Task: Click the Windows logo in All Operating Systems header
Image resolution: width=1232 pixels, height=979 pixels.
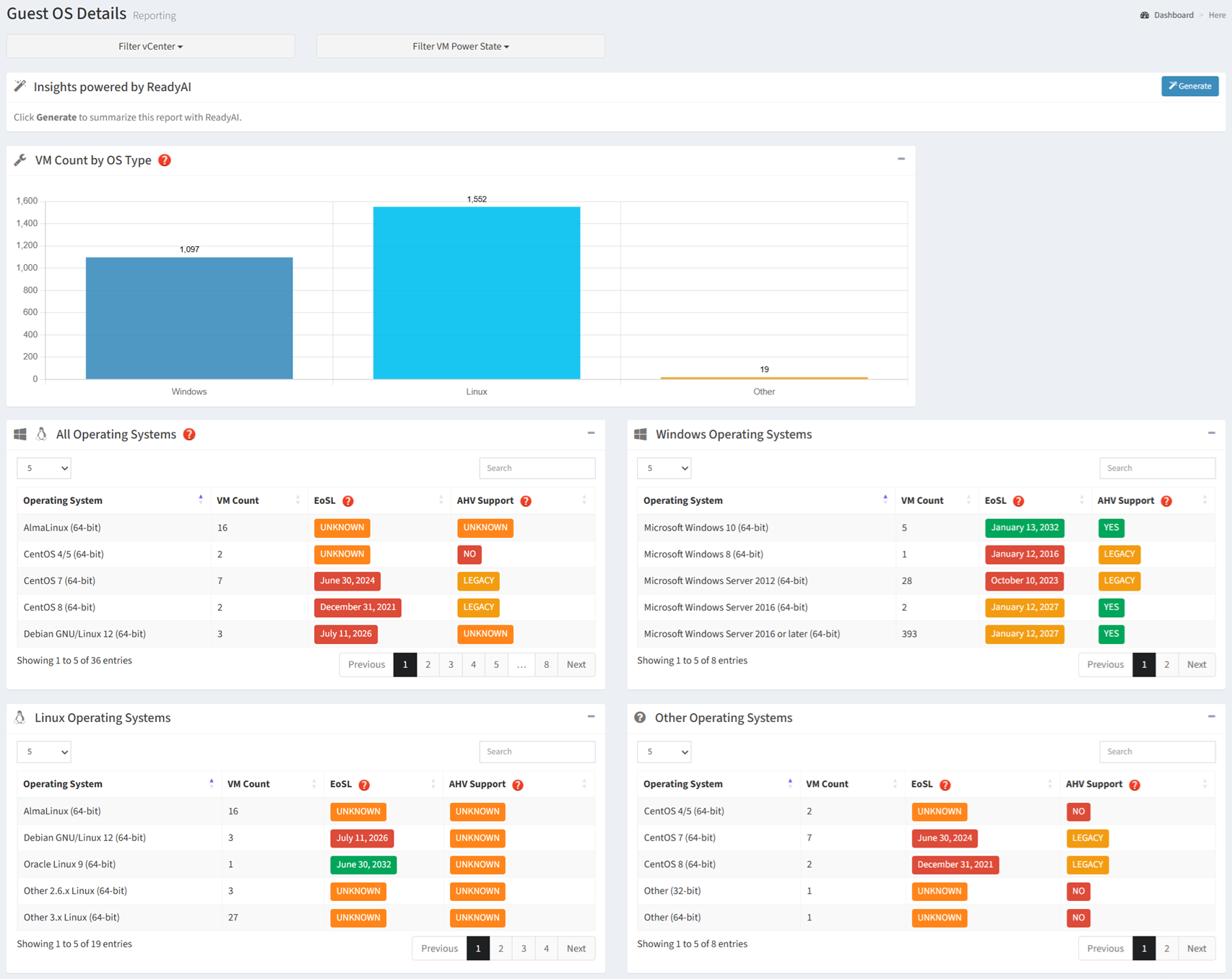Action: coord(20,434)
